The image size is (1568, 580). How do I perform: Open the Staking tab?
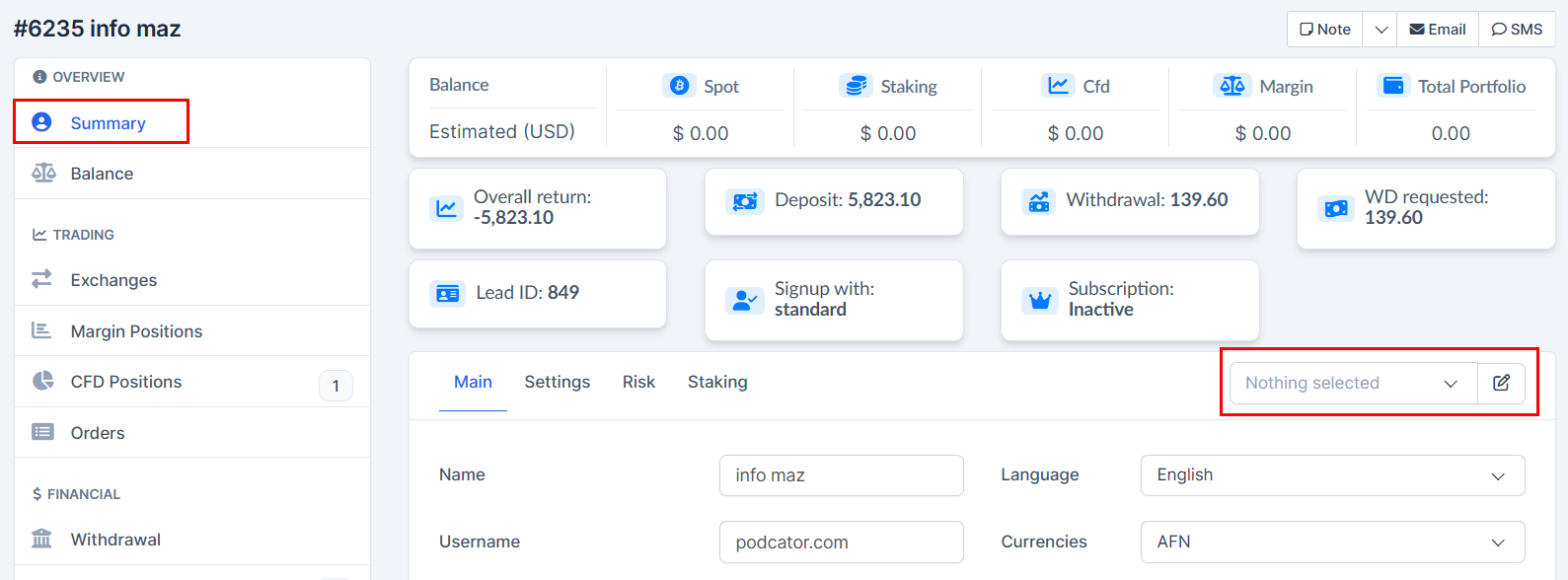pos(717,382)
